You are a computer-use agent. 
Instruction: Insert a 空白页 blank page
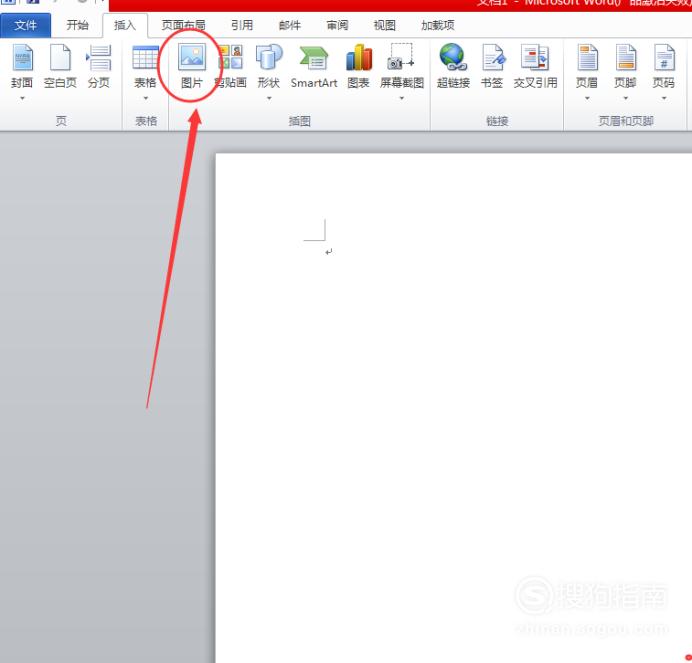pos(60,66)
